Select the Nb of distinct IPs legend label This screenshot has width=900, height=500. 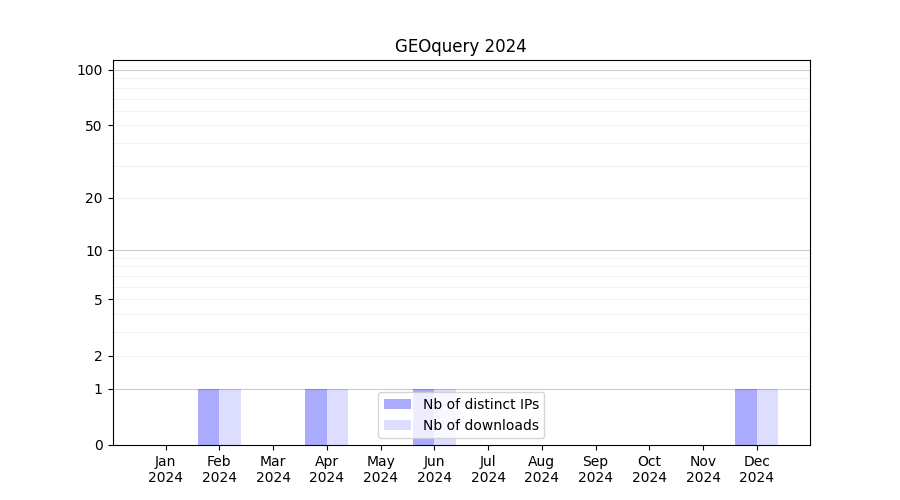pyautogui.click(x=480, y=404)
